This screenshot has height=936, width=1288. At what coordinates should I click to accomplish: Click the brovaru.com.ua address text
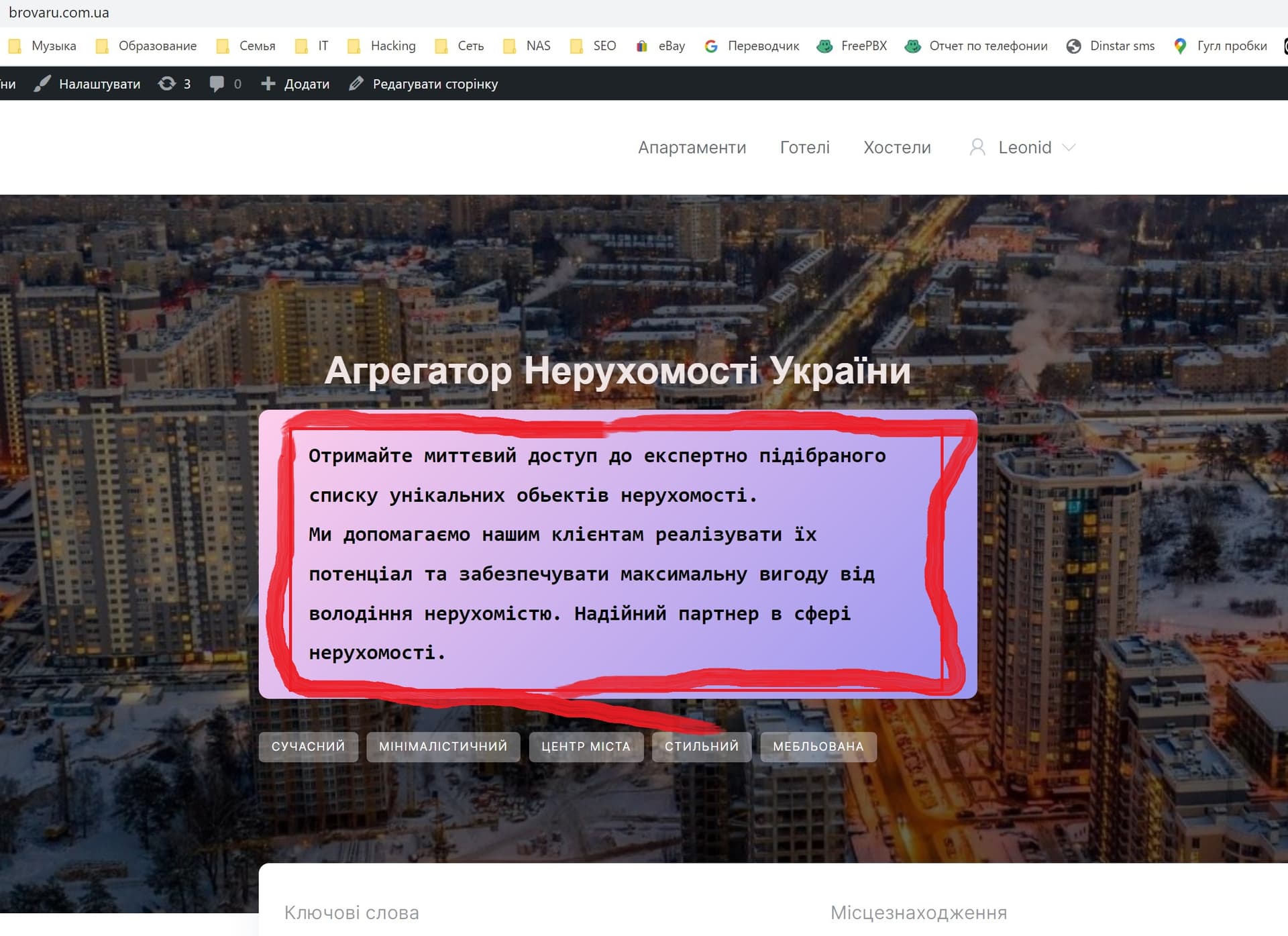point(59,13)
